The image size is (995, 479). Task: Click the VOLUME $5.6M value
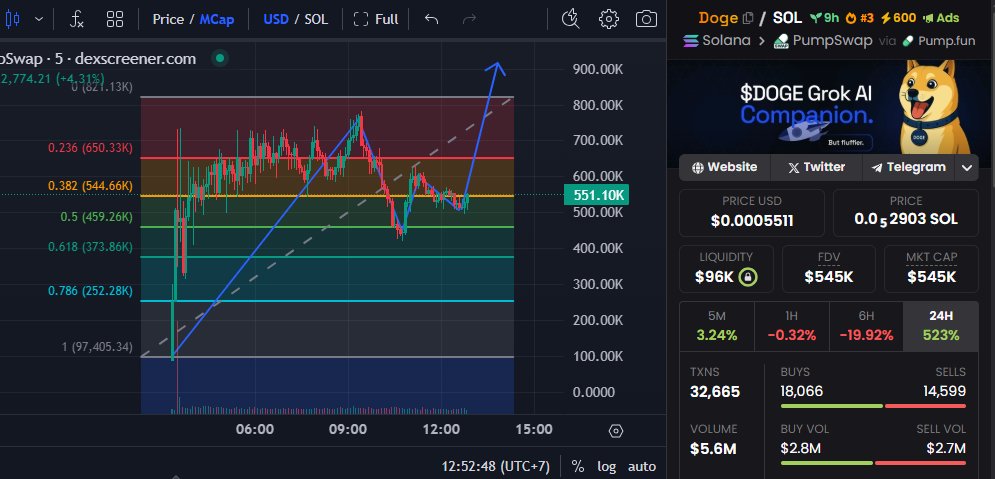[x=713, y=449]
